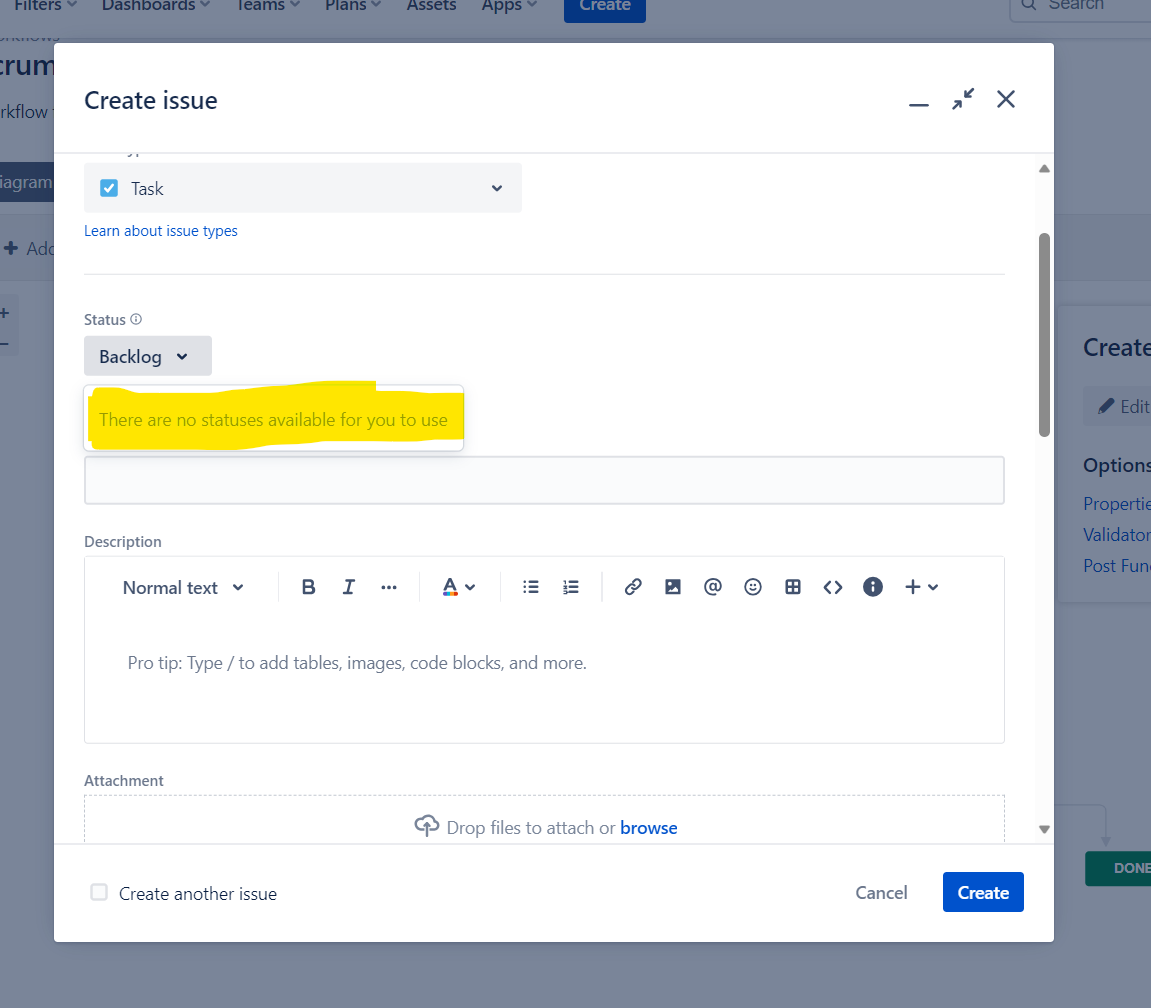Click the Cancel button
The height and width of the screenshot is (1008, 1151).
click(x=881, y=893)
